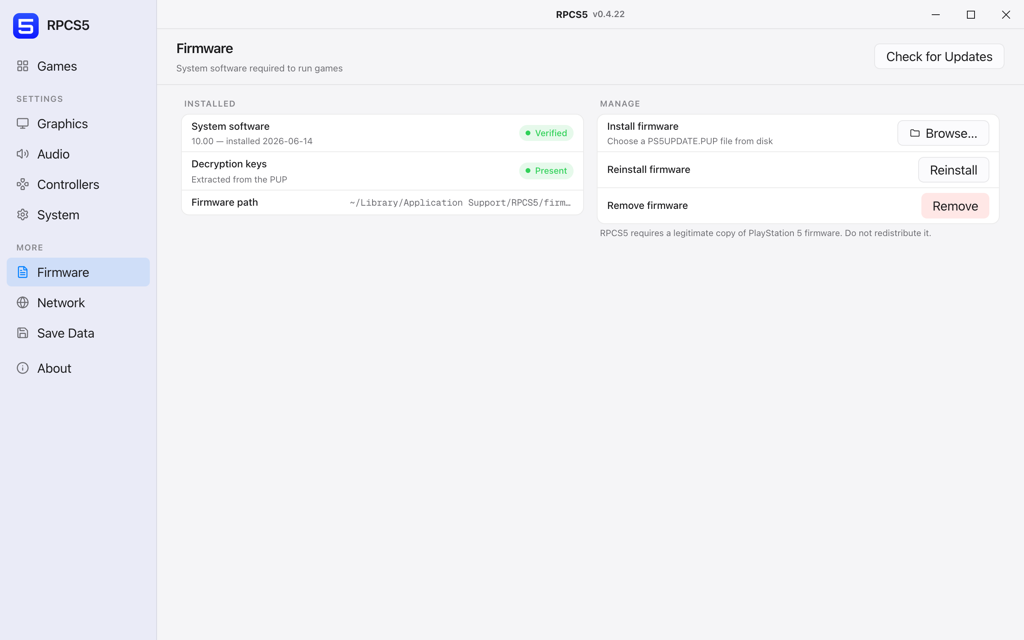Viewport: 1024px width, 640px height.
Task: Click the Decryption keys row title
Action: 229,164
